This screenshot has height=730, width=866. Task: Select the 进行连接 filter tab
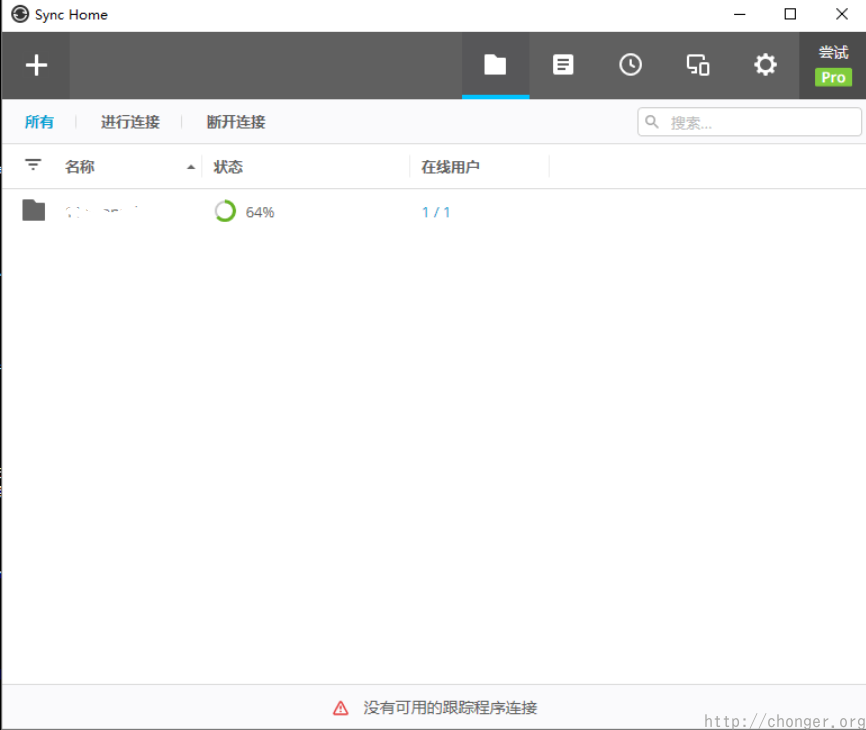[x=129, y=121]
